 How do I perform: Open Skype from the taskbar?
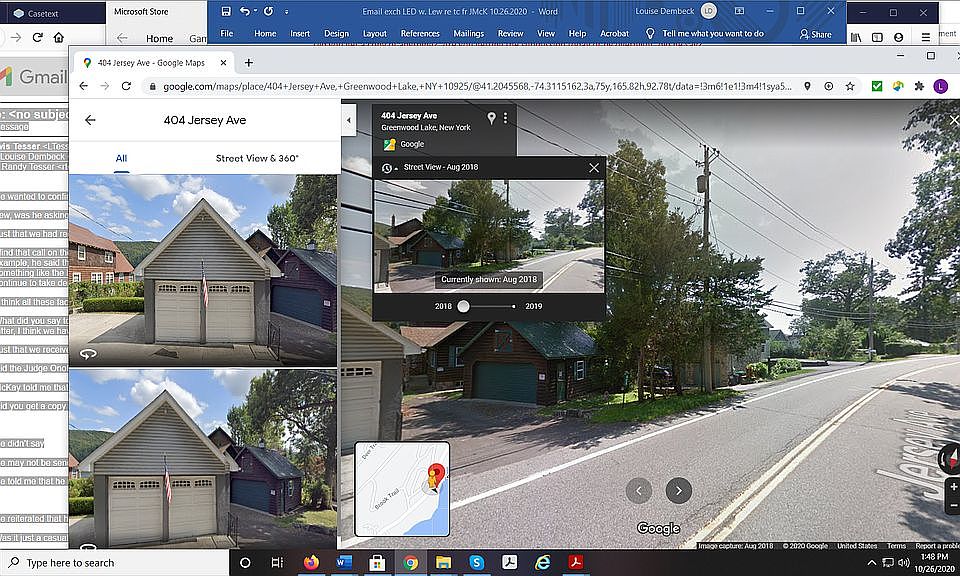(x=476, y=563)
